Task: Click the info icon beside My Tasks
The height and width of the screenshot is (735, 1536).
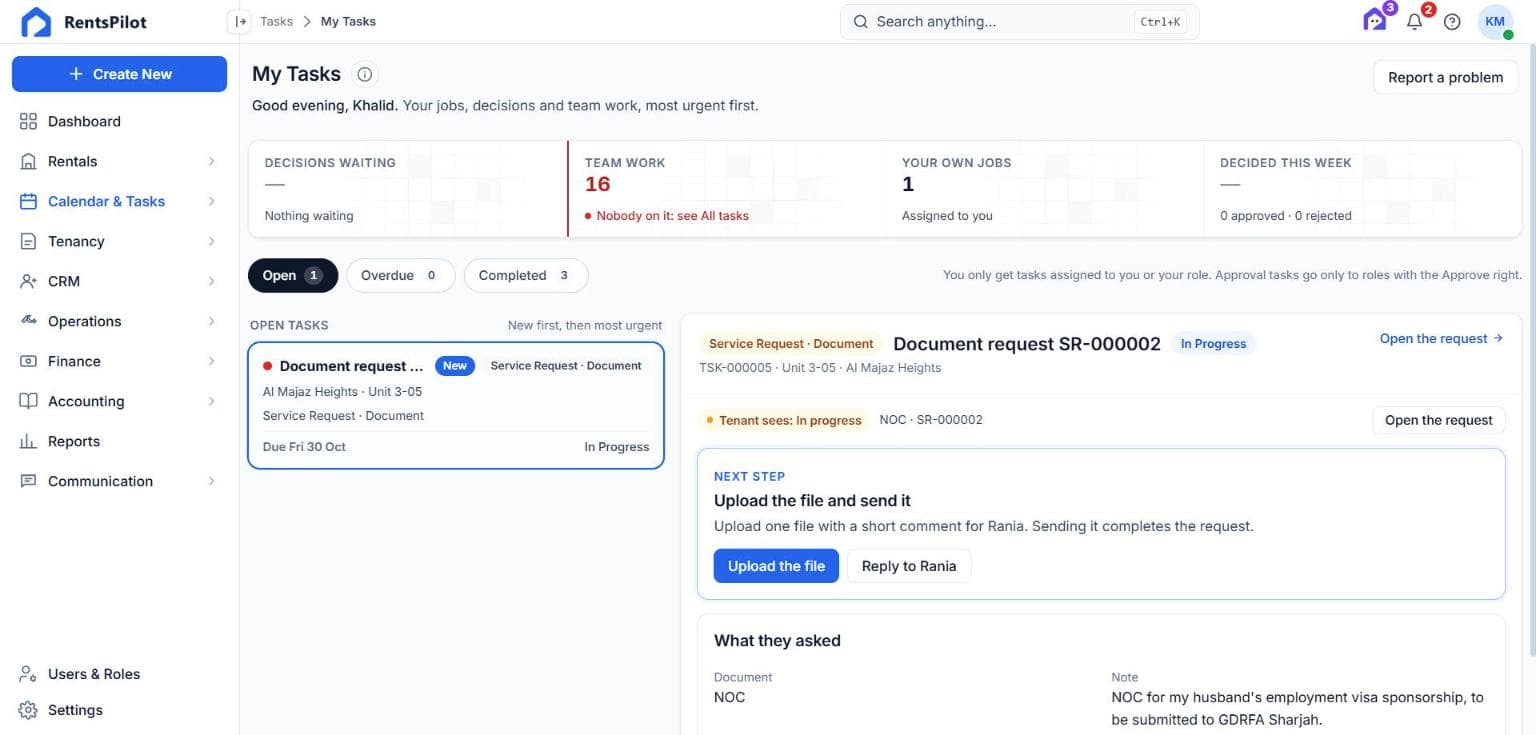Action: pos(365,74)
